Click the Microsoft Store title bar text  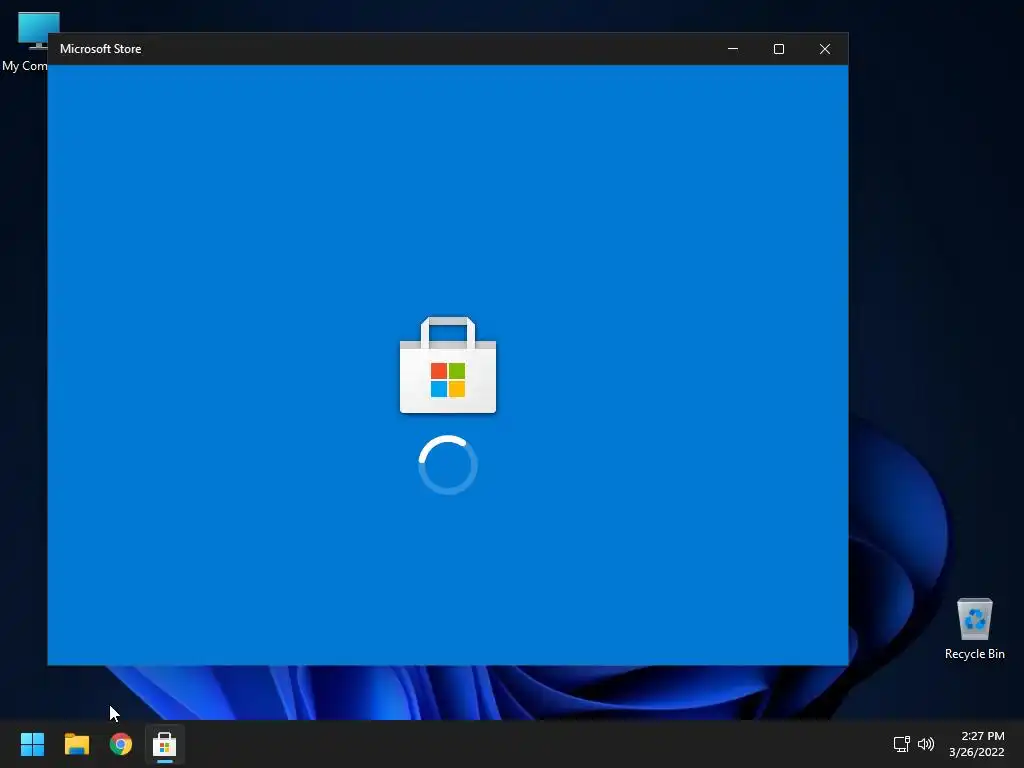(x=101, y=49)
